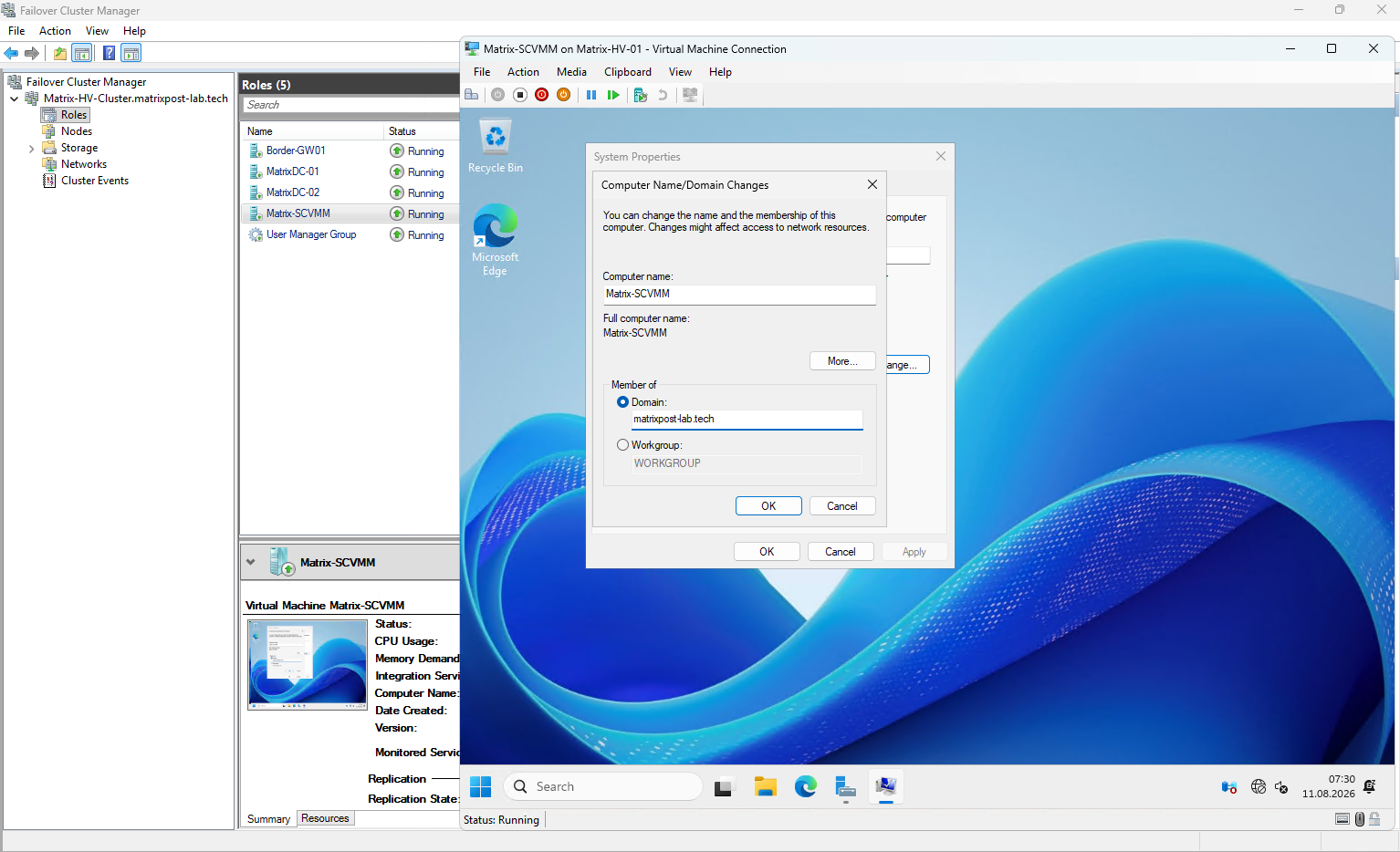
Task: Open the notifications bell in the guest tray
Action: click(x=1369, y=786)
